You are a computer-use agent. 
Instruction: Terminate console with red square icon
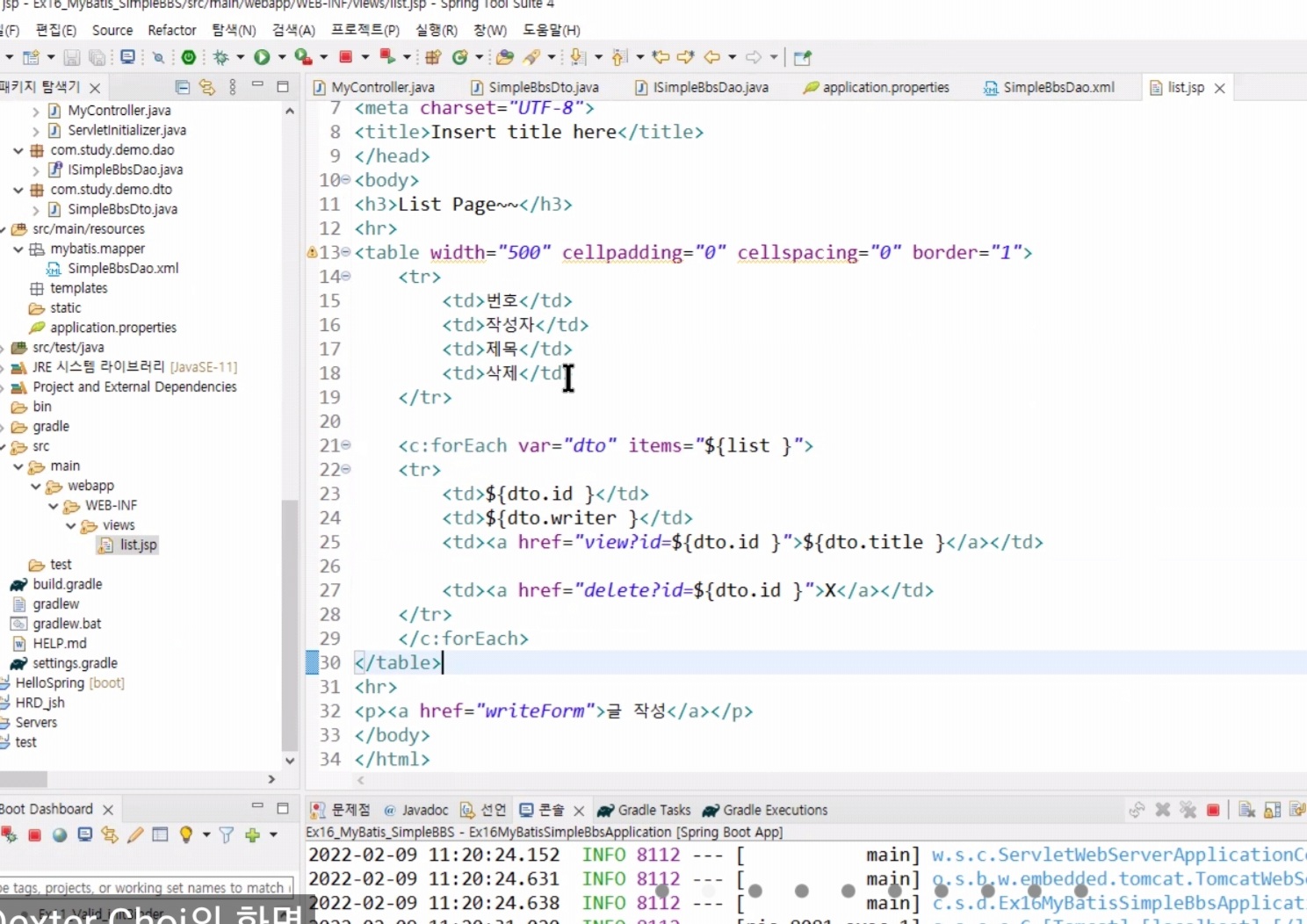pyautogui.click(x=1213, y=810)
